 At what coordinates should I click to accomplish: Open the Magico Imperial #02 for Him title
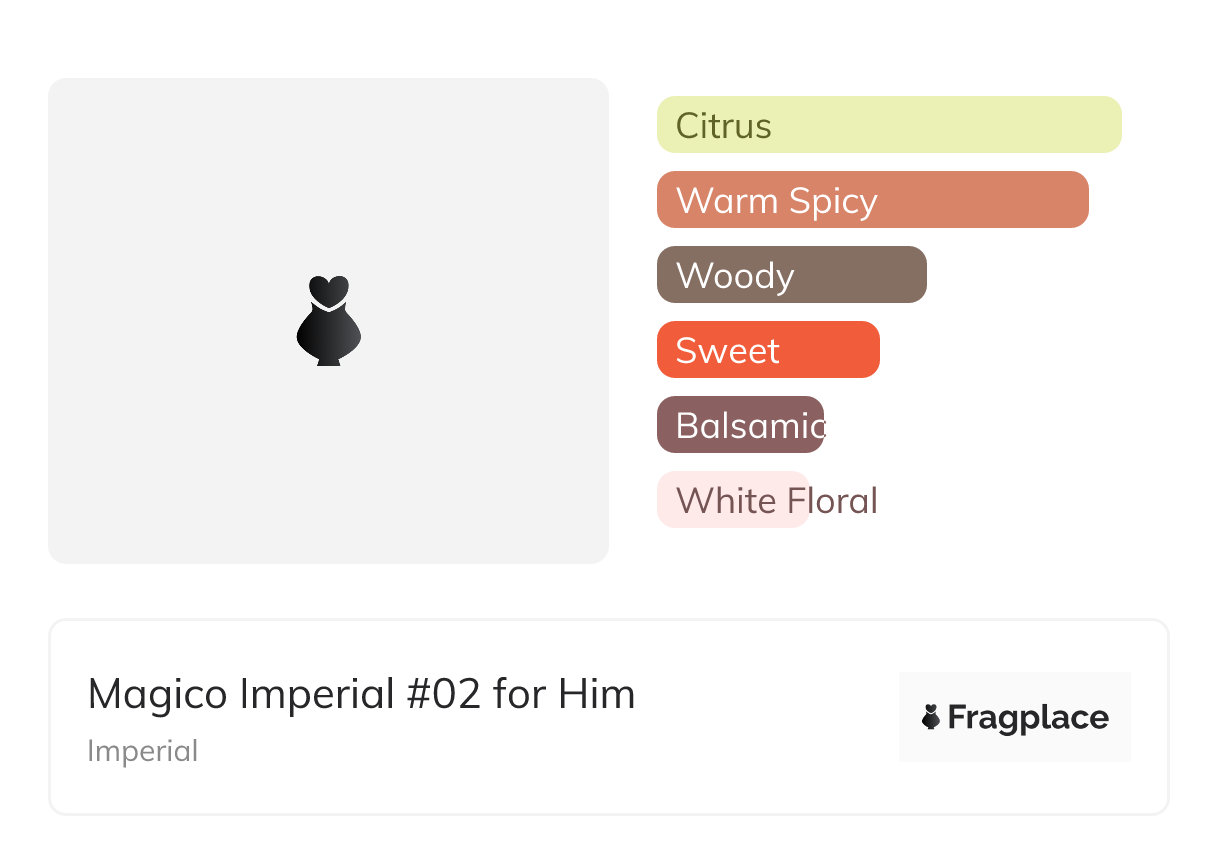click(x=361, y=694)
